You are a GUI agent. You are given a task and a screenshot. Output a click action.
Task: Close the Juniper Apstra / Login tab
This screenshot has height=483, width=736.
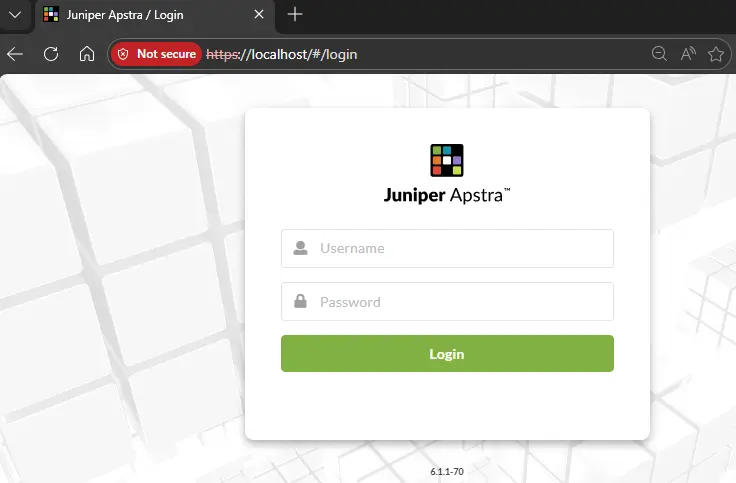pos(259,15)
